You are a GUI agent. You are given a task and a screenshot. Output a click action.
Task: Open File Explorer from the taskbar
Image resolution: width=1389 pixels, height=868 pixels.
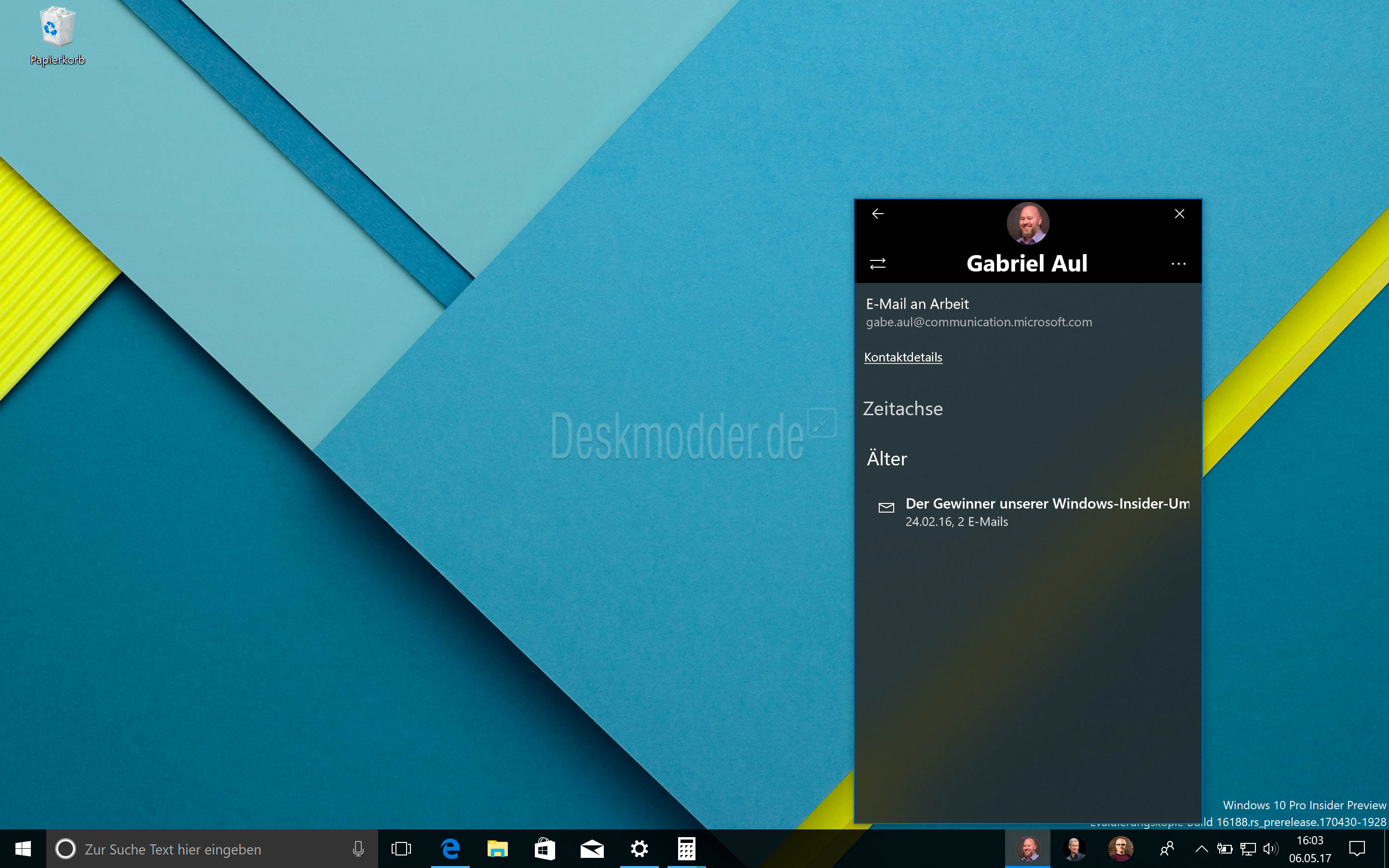pyautogui.click(x=498, y=849)
